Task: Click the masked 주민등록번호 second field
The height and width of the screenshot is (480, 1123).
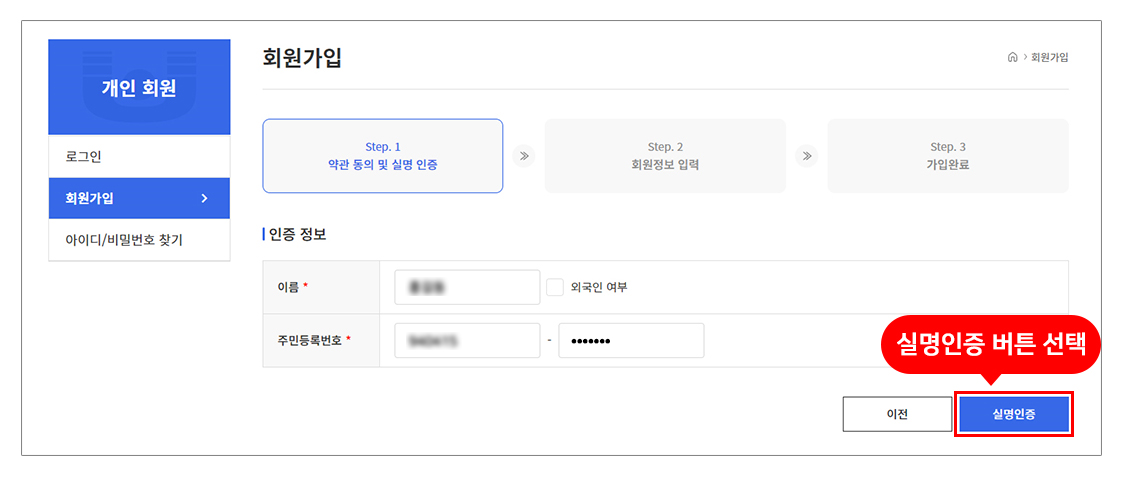Action: point(631,340)
